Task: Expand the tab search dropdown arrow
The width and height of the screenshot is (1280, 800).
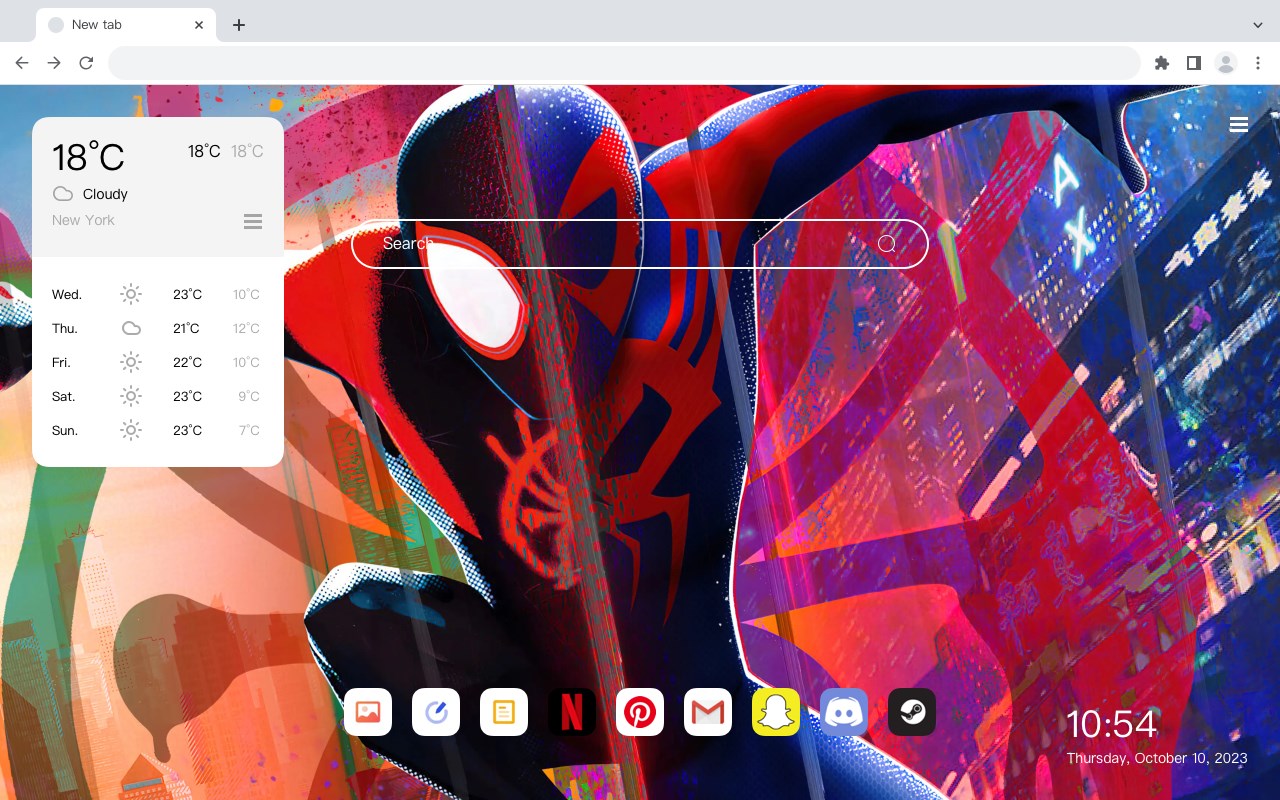Action: coord(1258,24)
